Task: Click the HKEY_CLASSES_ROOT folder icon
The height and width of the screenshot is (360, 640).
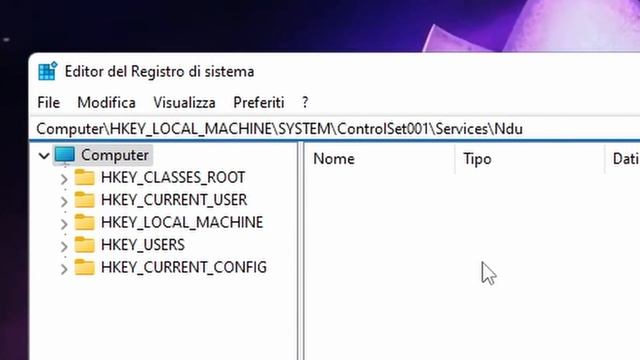Action: 84,177
